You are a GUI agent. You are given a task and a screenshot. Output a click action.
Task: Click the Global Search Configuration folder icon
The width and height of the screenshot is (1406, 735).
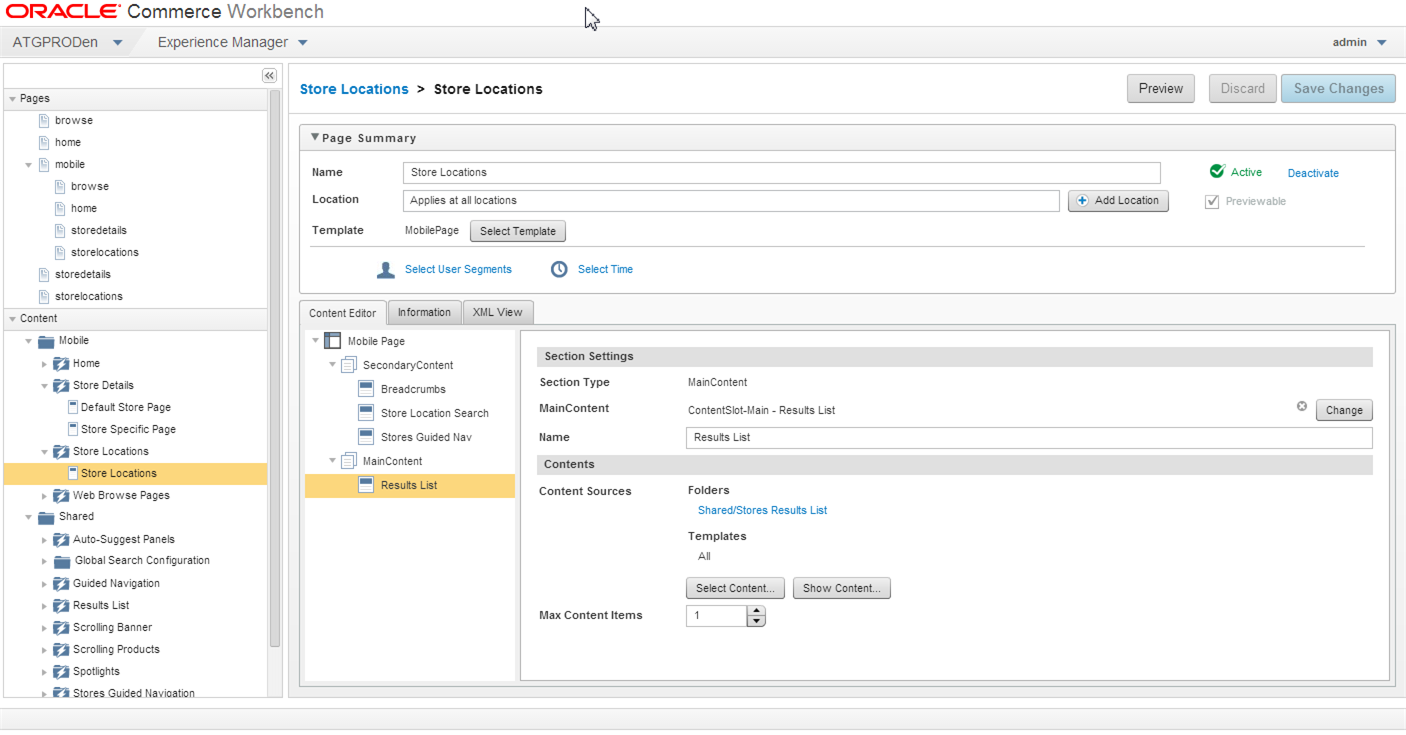click(x=62, y=561)
